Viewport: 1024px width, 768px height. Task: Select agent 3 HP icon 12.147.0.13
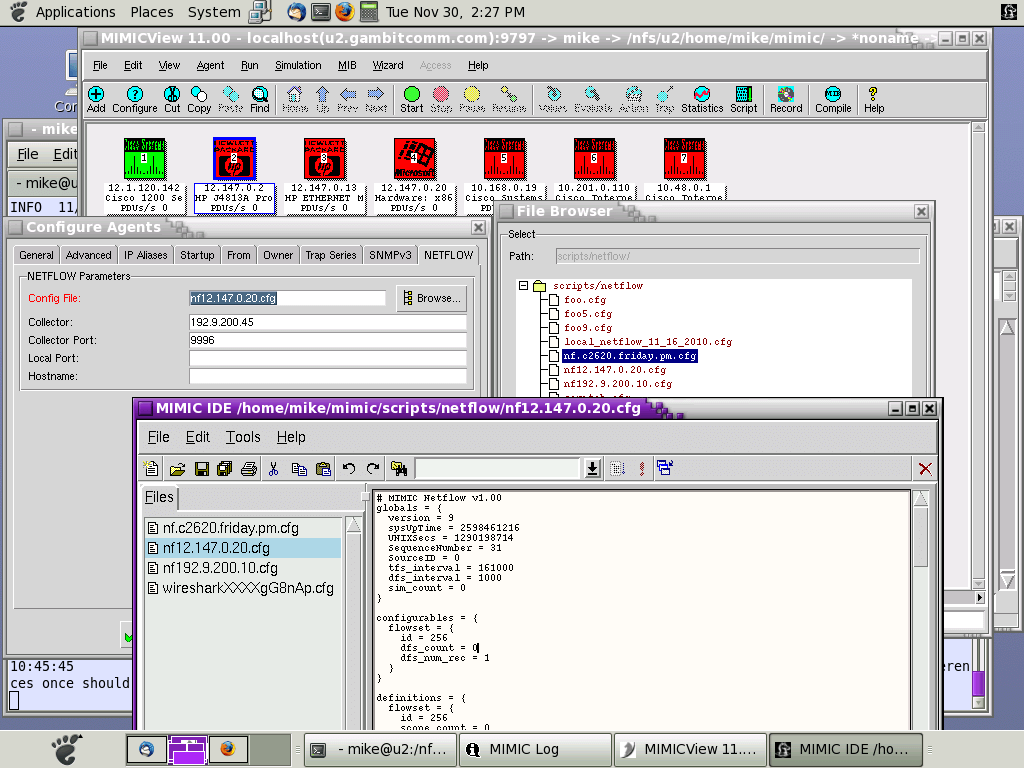(325, 159)
